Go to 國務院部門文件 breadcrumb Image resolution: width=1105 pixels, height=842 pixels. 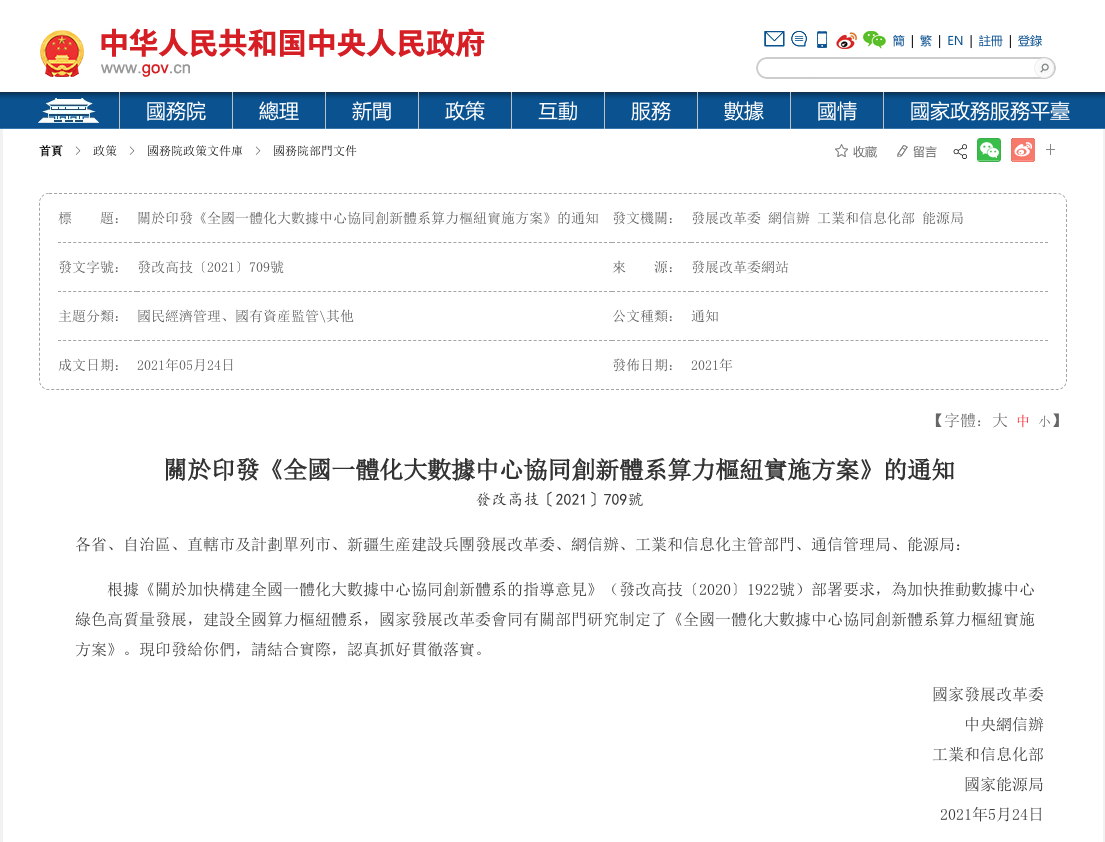pos(314,151)
